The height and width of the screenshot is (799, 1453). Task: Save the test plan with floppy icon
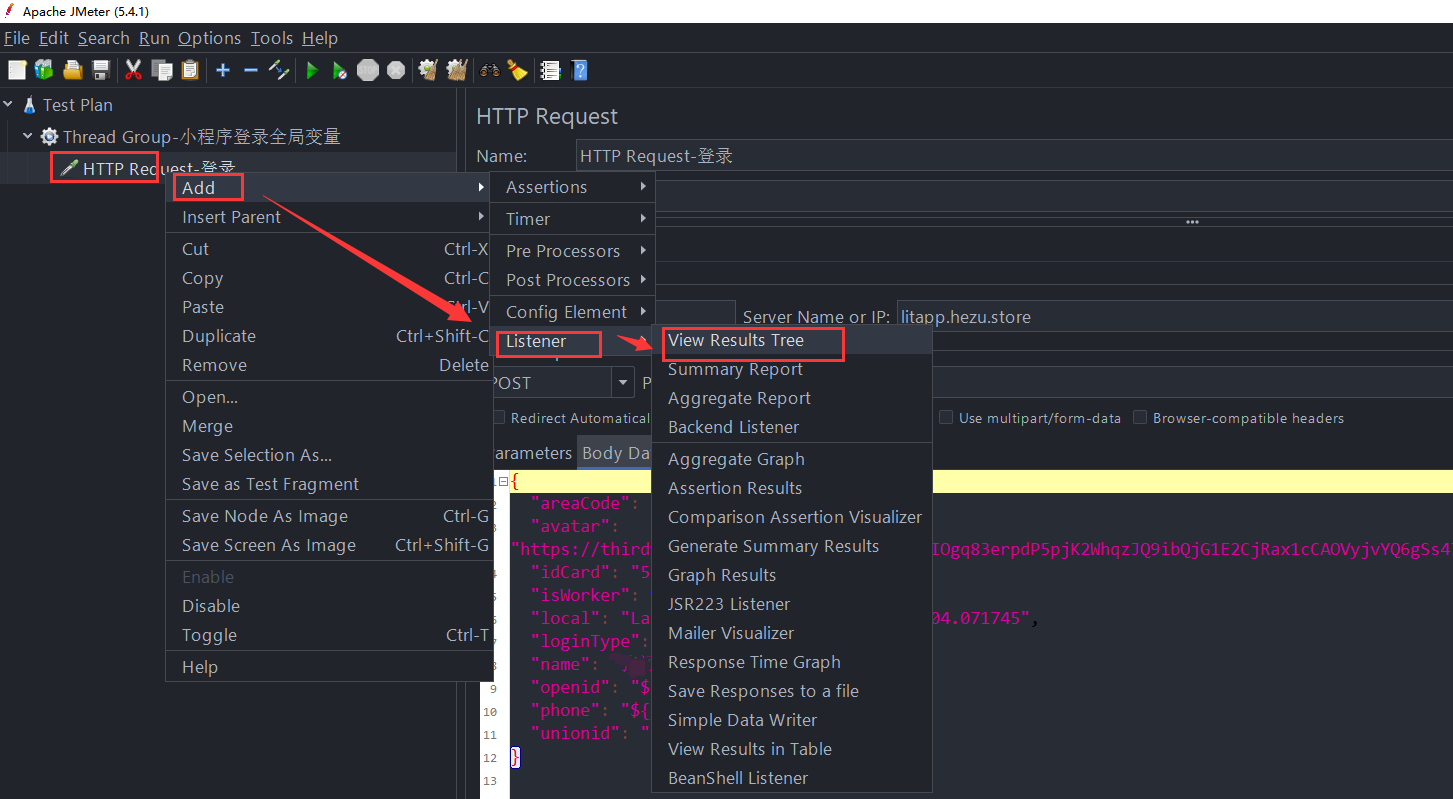pyautogui.click(x=100, y=70)
